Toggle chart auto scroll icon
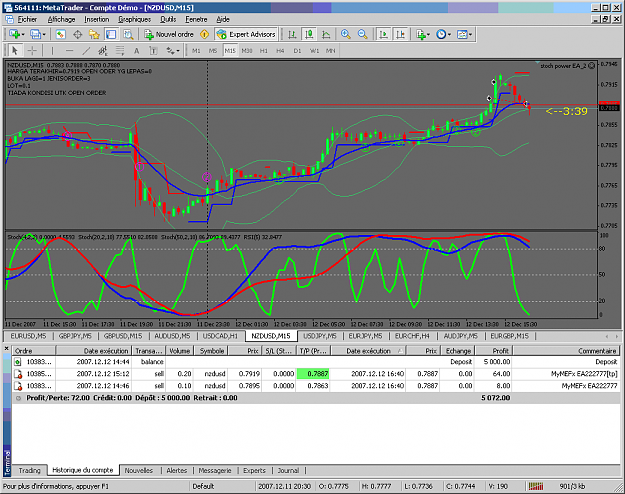This screenshot has height=494, width=625. (383, 35)
